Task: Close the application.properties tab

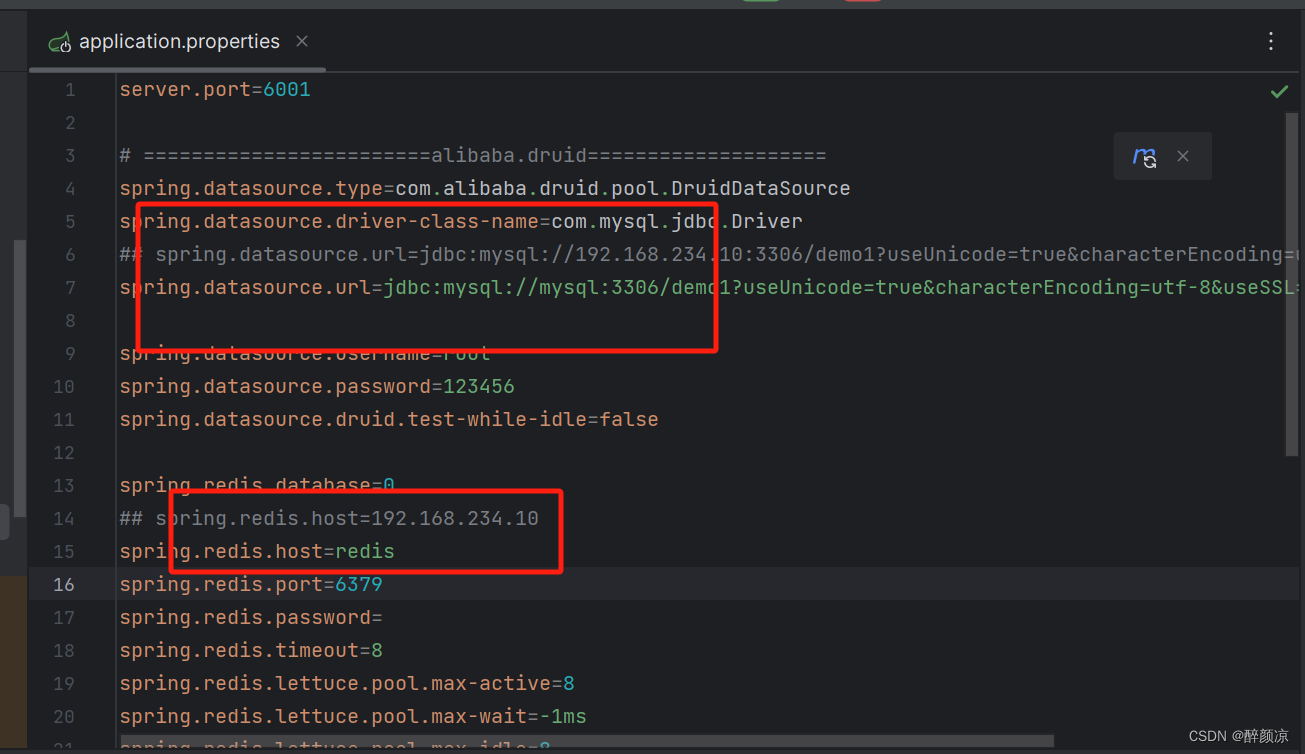Action: coord(302,41)
